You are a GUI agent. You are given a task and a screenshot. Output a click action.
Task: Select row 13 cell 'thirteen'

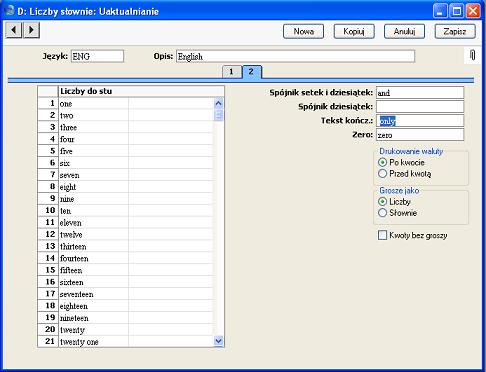click(x=93, y=246)
